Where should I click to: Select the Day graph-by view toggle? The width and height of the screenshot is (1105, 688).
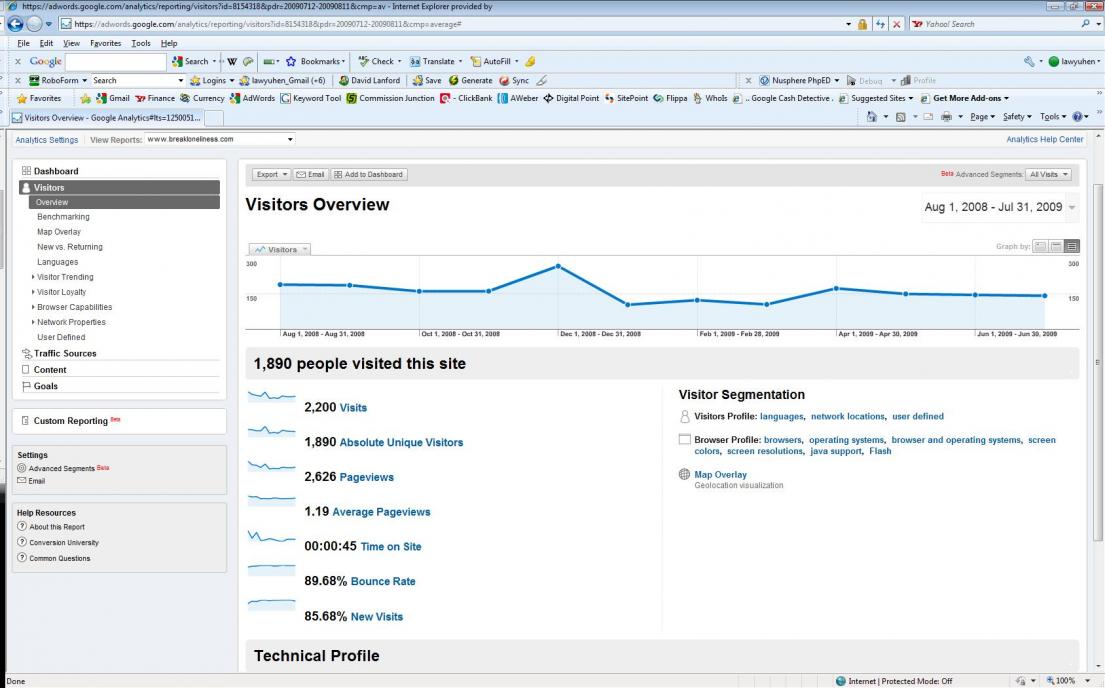1040,247
